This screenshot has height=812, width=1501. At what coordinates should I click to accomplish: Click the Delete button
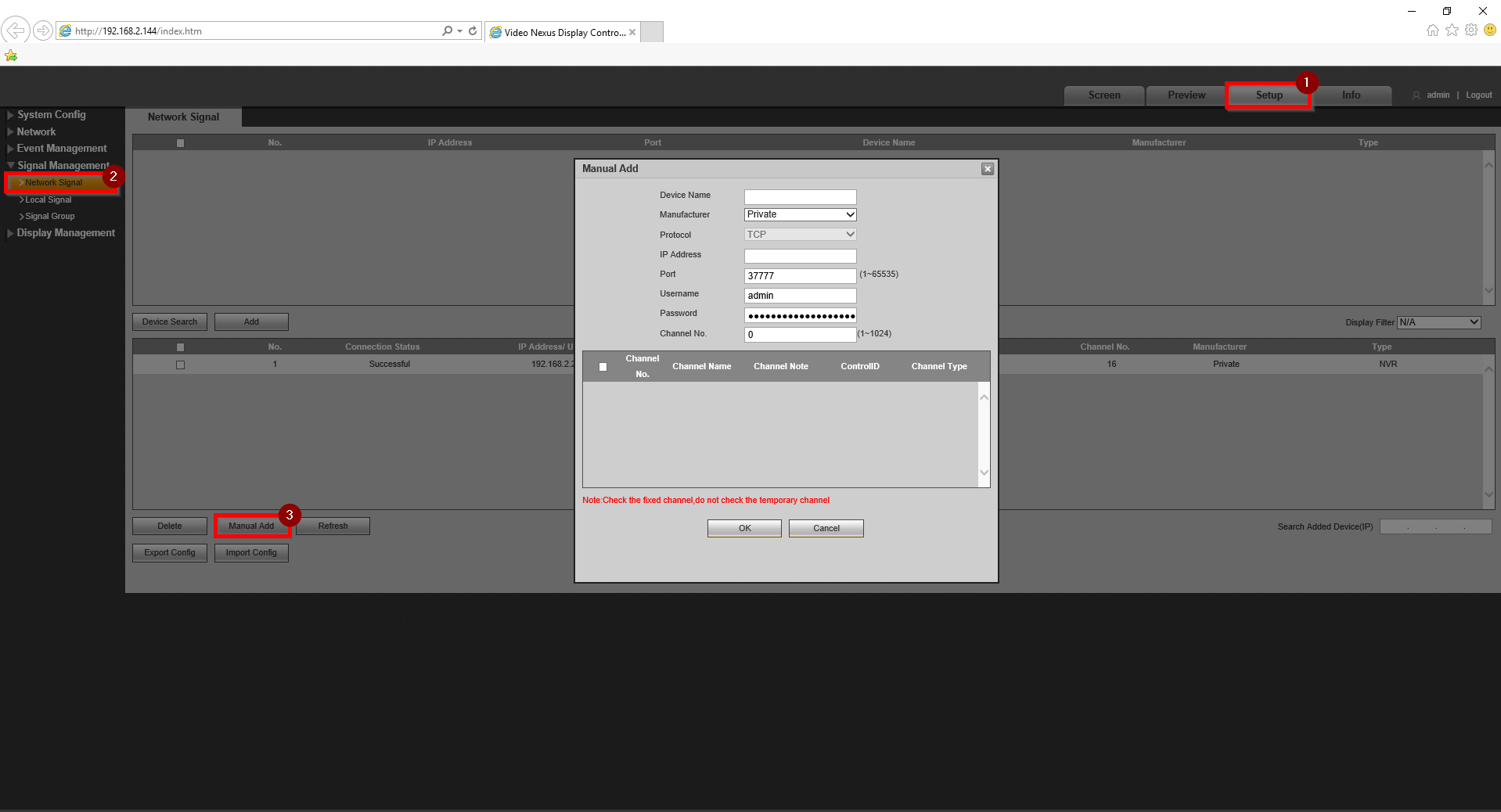(x=170, y=526)
